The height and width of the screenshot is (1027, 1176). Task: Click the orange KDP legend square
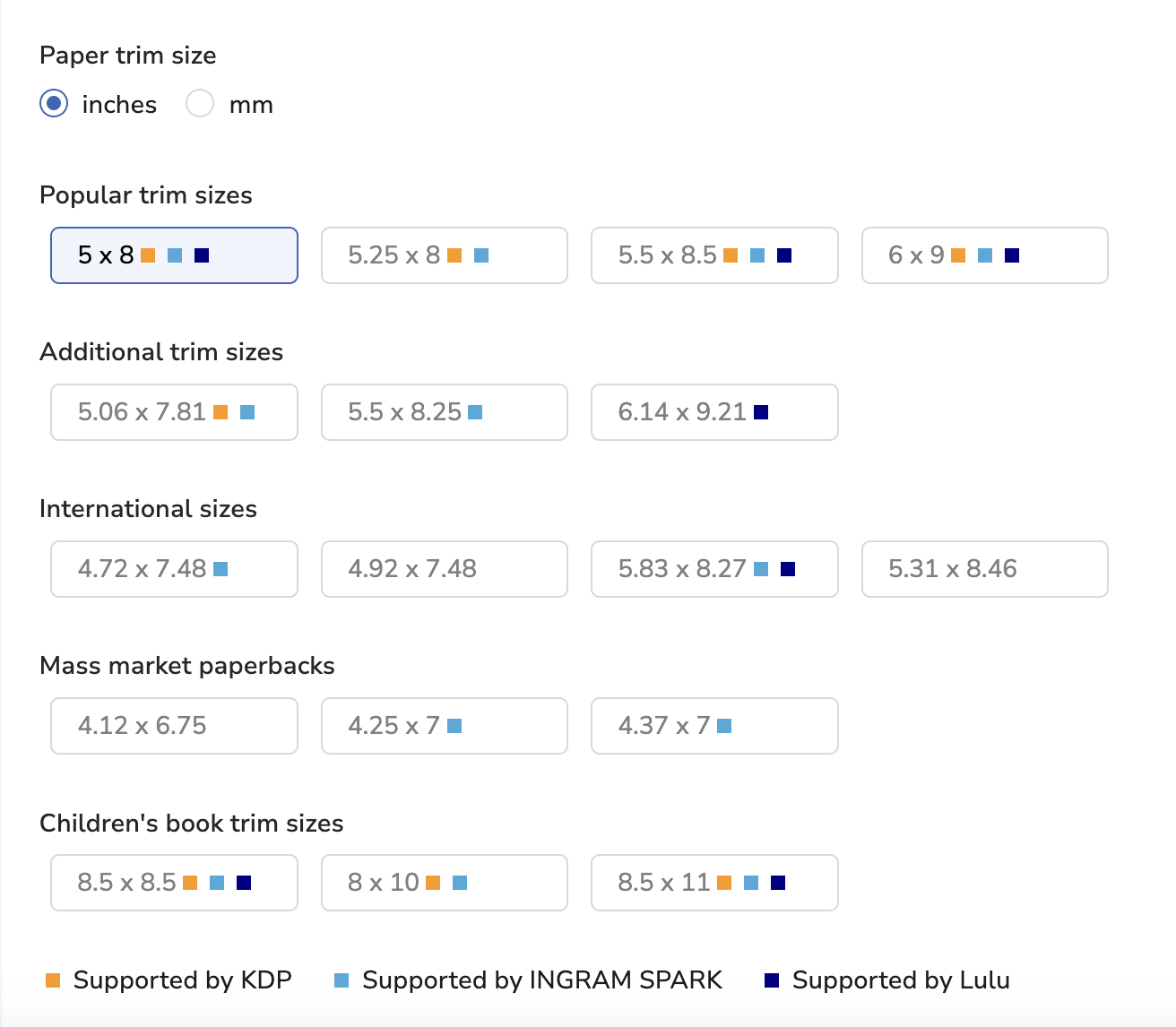click(x=53, y=980)
